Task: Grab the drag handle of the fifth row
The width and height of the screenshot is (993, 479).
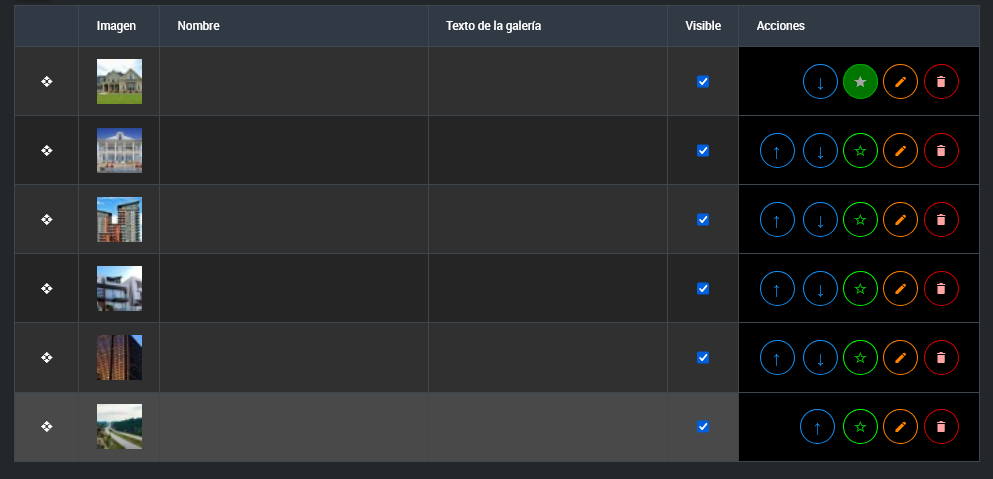Action: point(46,358)
